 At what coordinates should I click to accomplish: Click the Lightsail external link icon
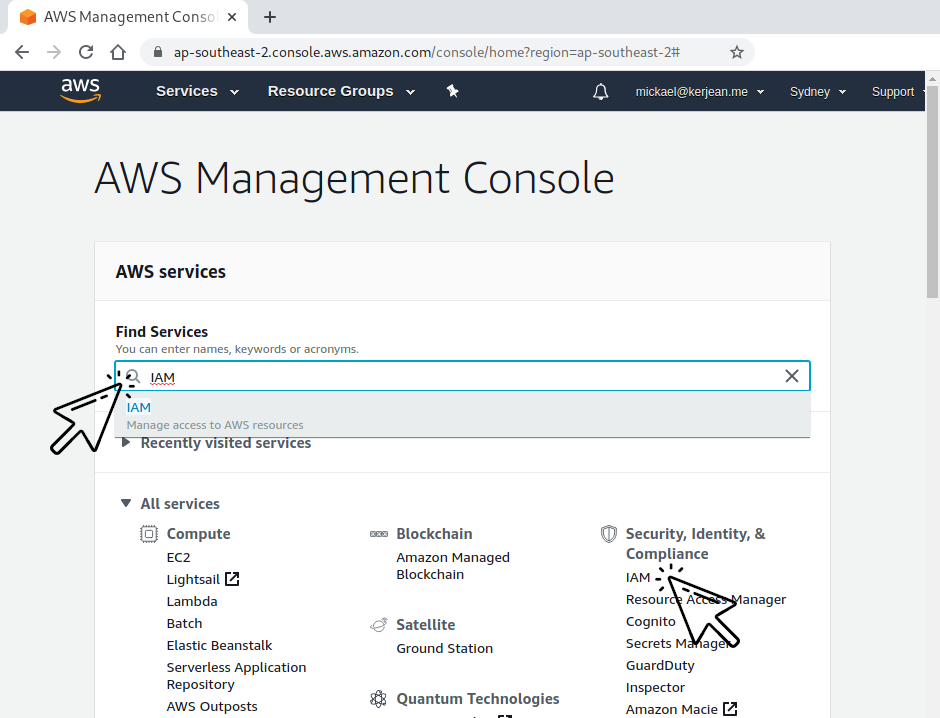pos(232,579)
